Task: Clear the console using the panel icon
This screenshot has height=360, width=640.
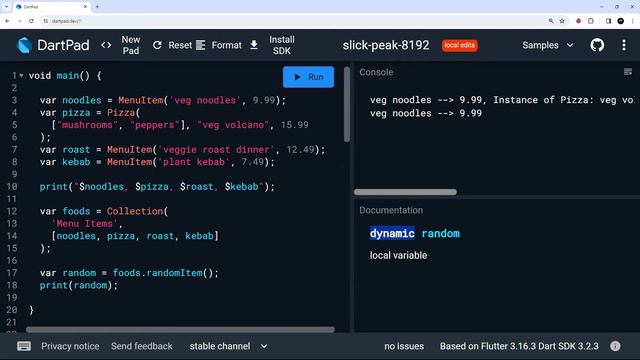Action: pos(628,72)
